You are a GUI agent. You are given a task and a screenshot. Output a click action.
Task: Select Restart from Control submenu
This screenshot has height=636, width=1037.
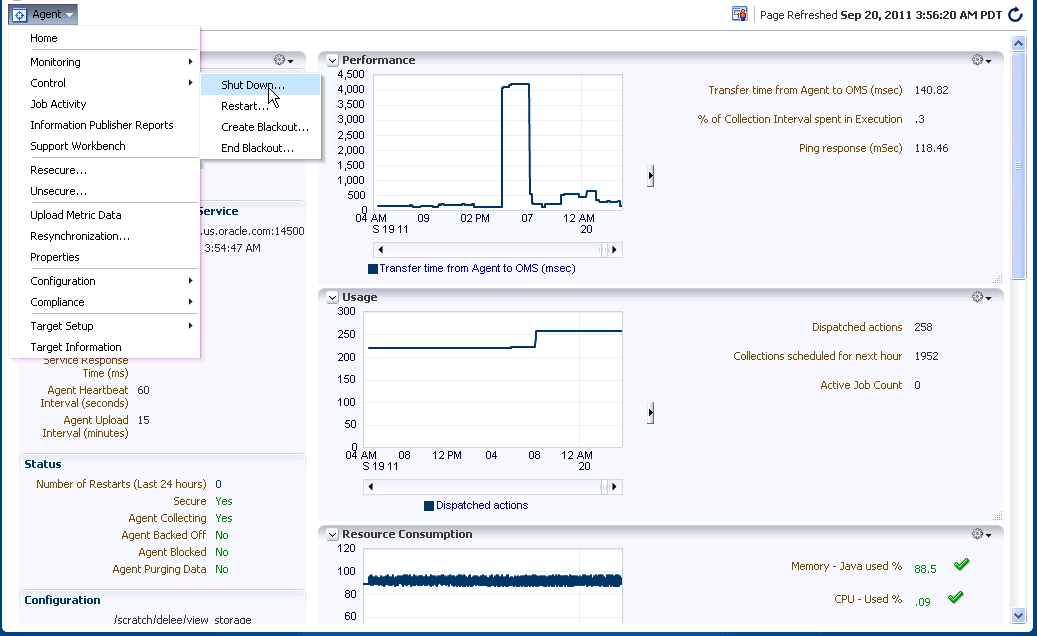(261, 106)
